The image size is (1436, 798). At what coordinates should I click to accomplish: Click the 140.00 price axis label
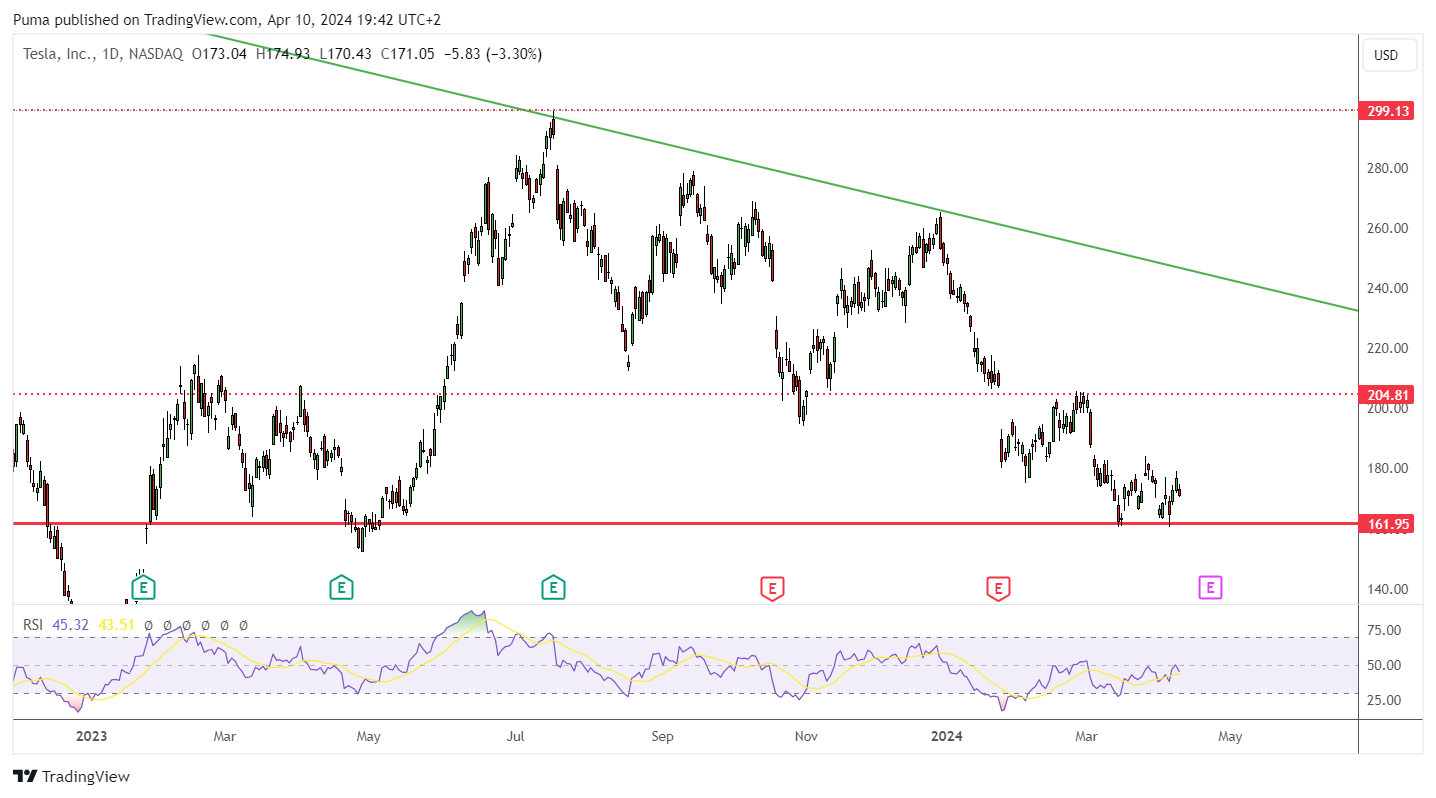[x=1388, y=589]
